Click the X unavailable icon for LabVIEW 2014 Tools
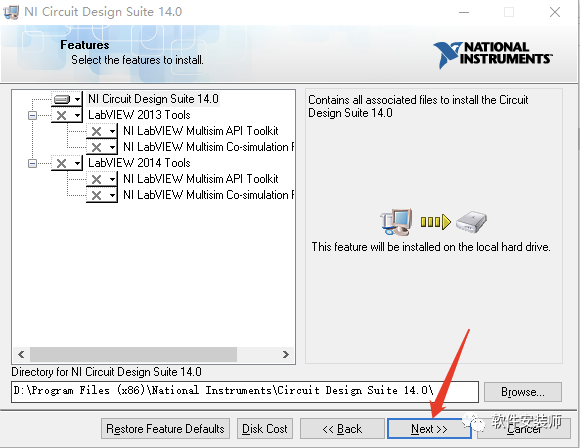This screenshot has height=448, width=580. (61, 163)
